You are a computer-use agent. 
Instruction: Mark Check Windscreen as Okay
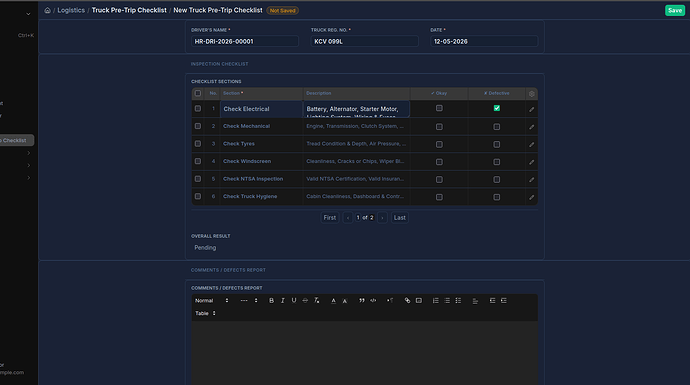[x=439, y=162]
